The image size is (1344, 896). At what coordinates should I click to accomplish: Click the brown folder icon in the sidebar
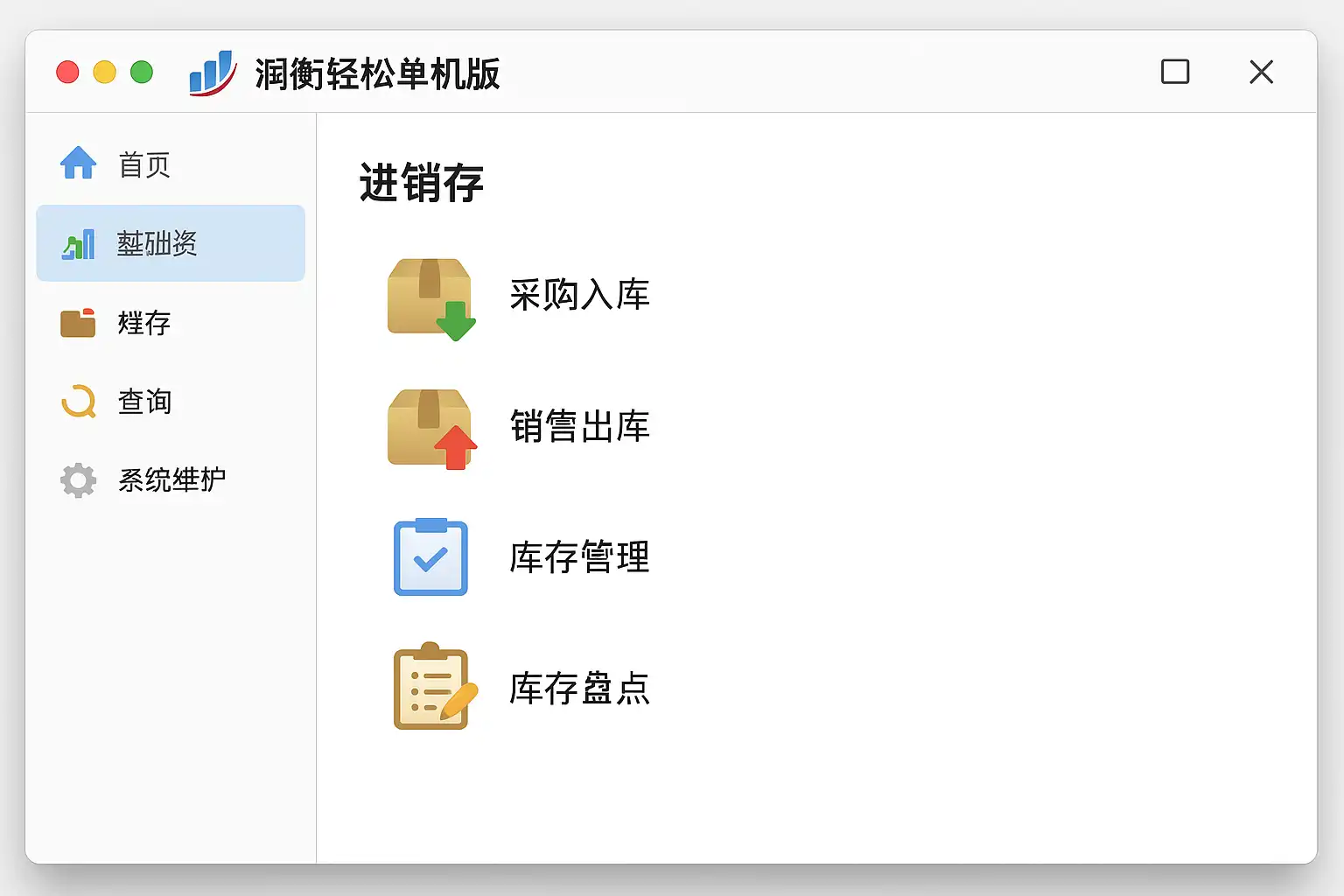(78, 323)
